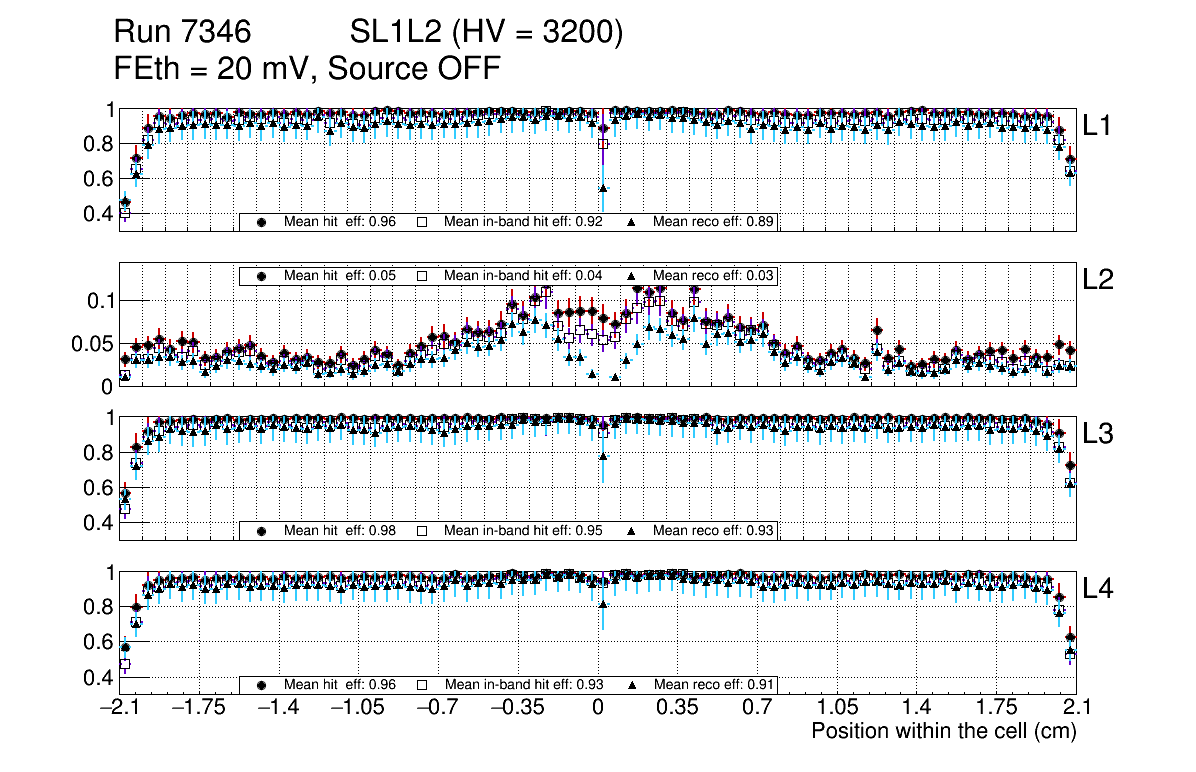Viewport: 1196px width, 772px height.
Task: Click the '0.05' y-axis tick label in L2
Action: click(x=90, y=344)
